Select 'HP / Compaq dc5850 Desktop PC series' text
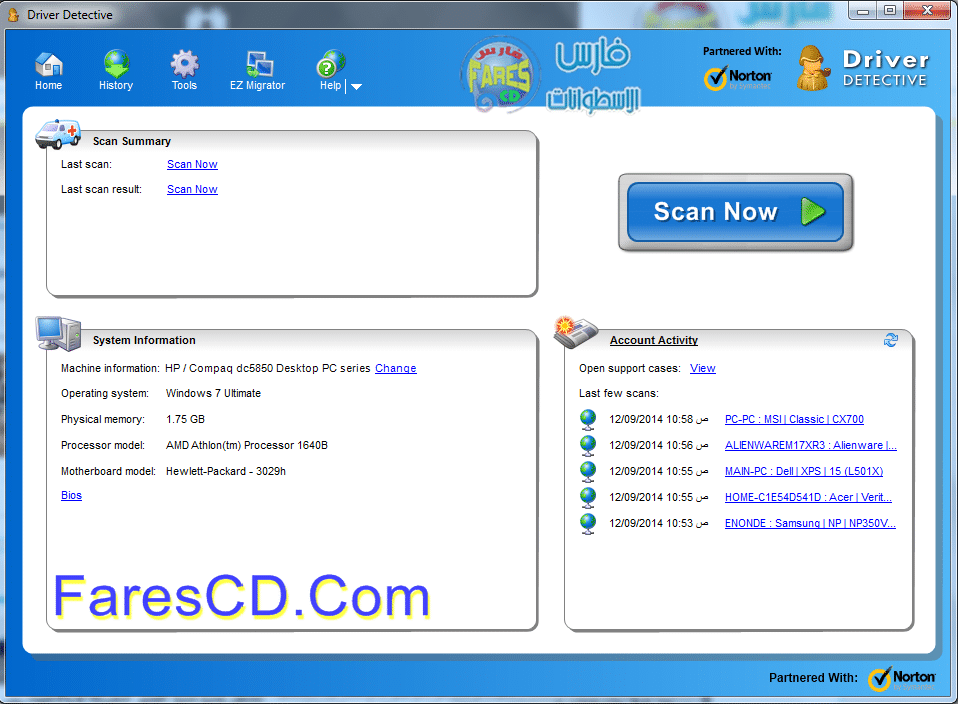958x704 pixels. (x=268, y=368)
